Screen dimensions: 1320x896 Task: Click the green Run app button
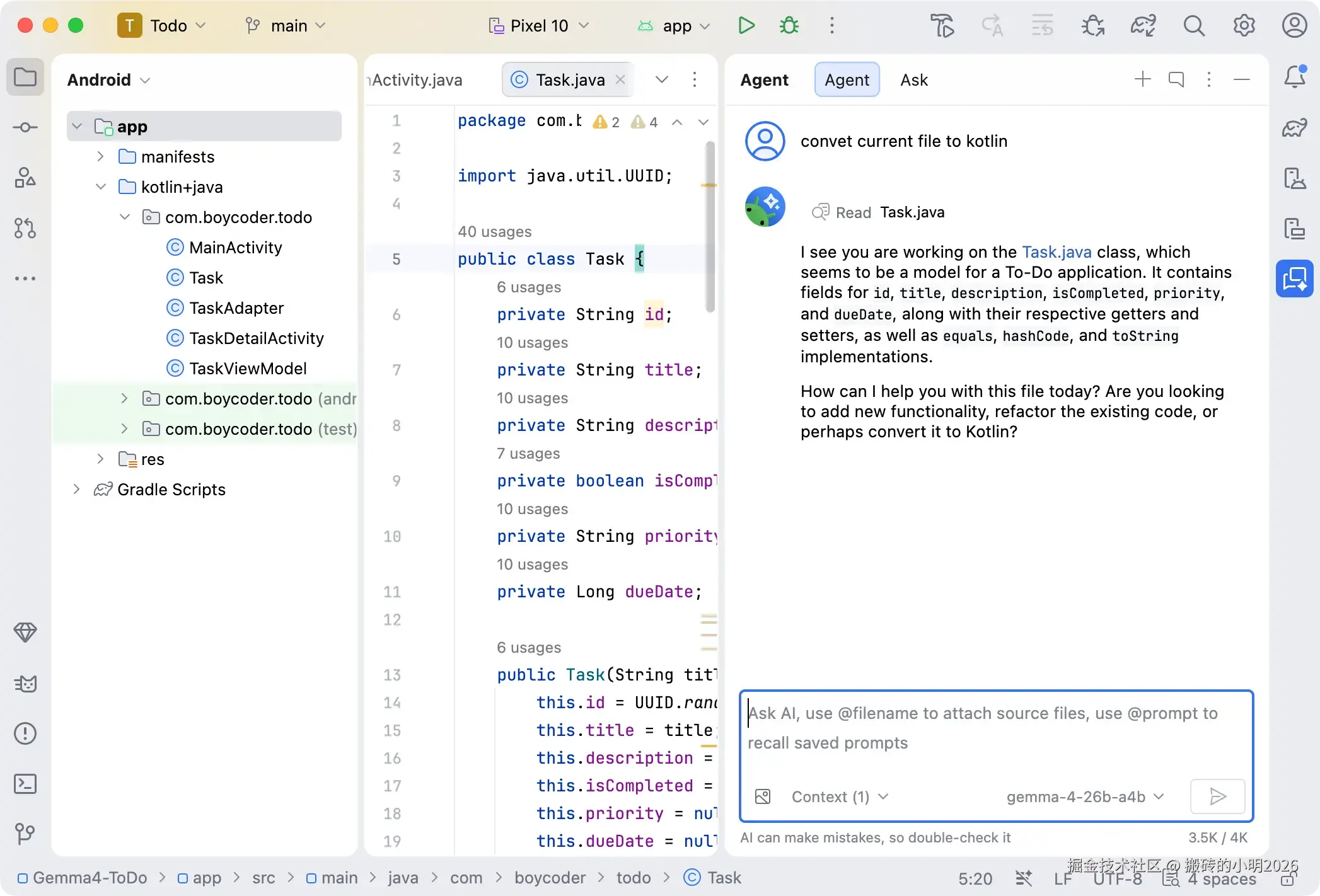(x=746, y=25)
